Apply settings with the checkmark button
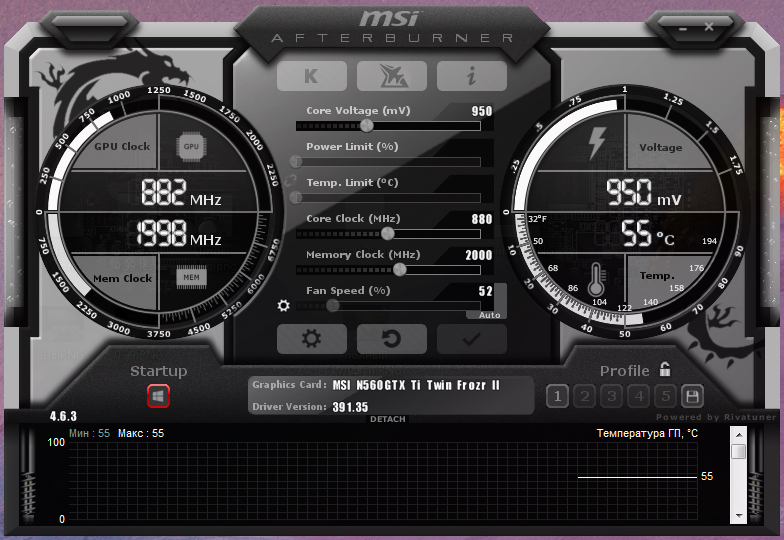784x540 pixels. 472,338
